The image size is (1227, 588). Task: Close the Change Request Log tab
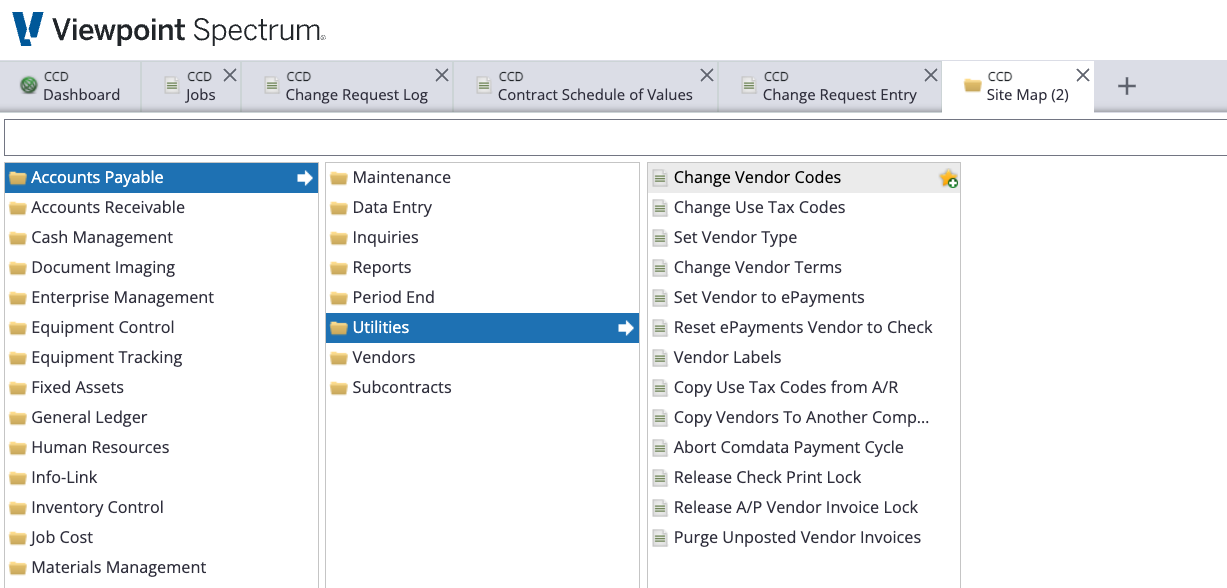(x=441, y=75)
